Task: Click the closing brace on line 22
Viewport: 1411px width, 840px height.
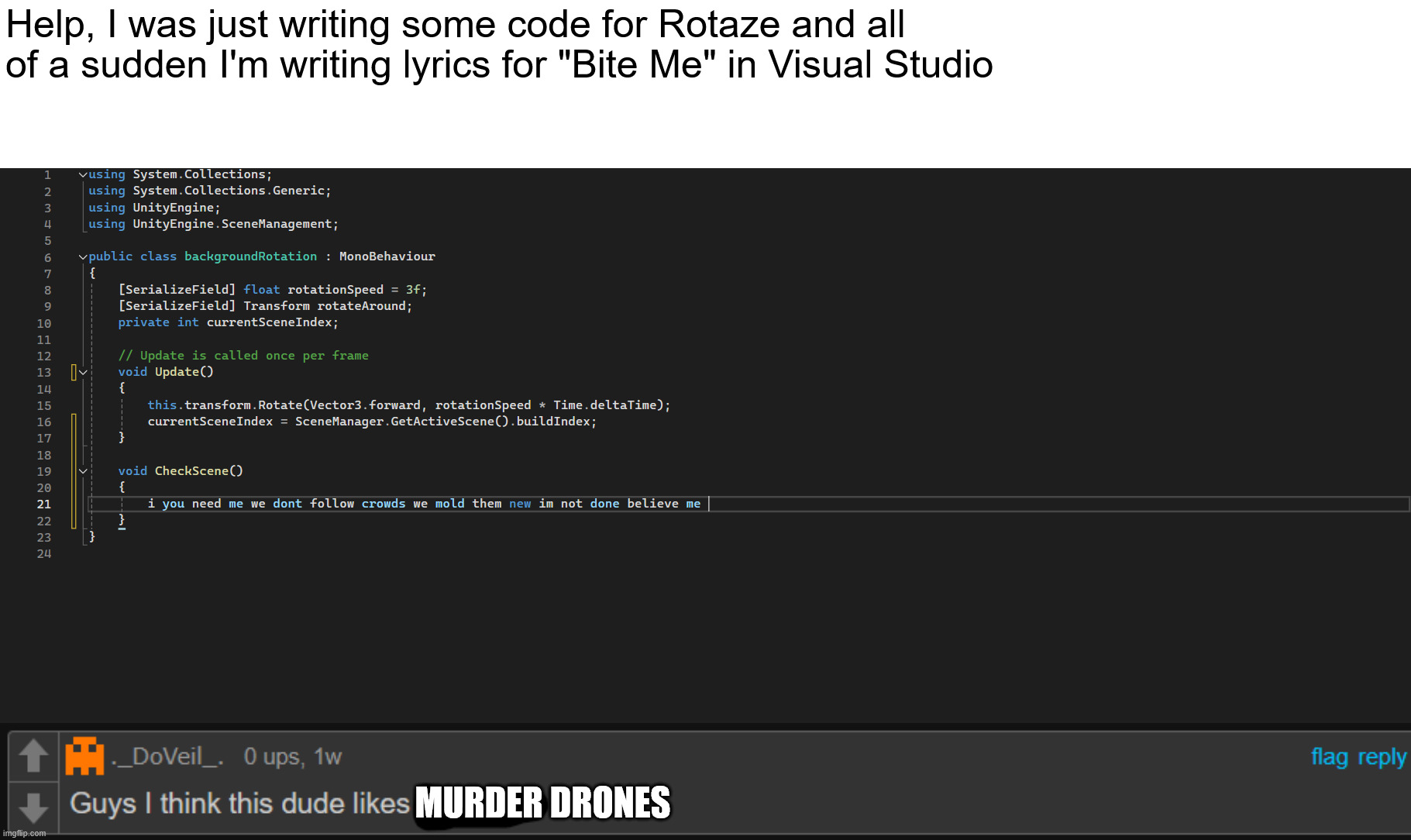Action: [x=122, y=520]
